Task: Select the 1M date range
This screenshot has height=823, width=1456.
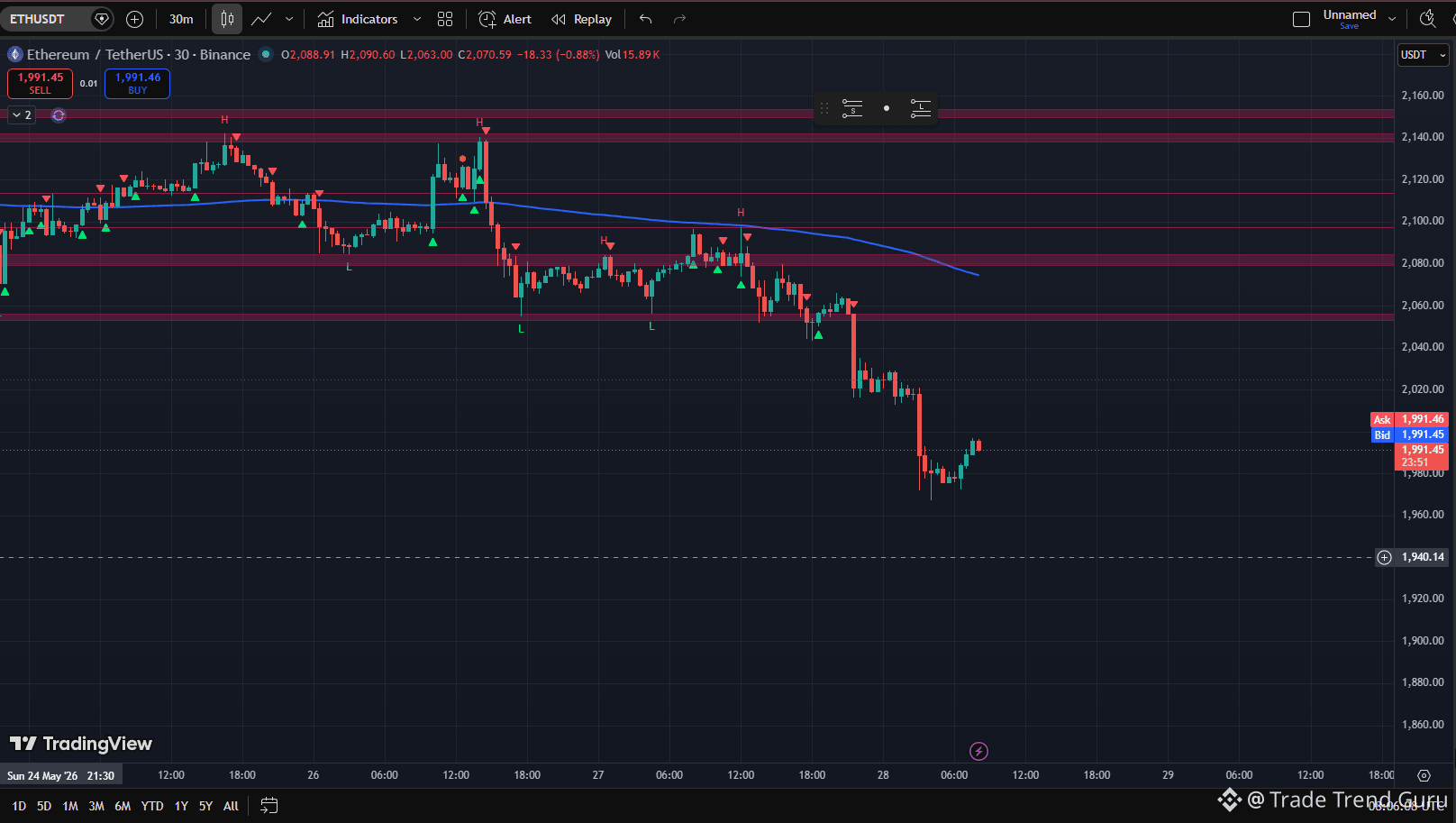Action: [70, 806]
